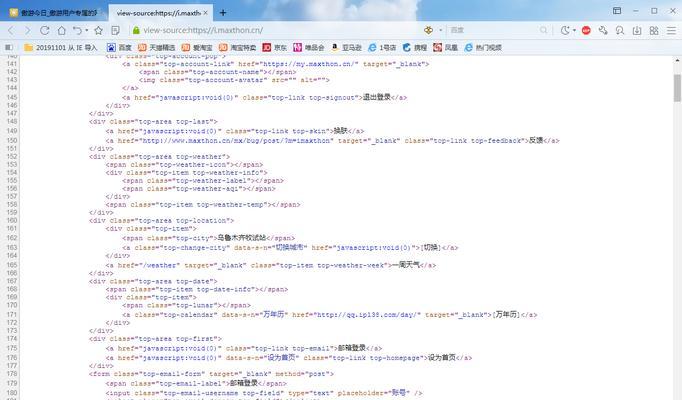This screenshot has width=682, height=400.
Task: Click the magnifier search button
Action: pyautogui.click(x=544, y=30)
